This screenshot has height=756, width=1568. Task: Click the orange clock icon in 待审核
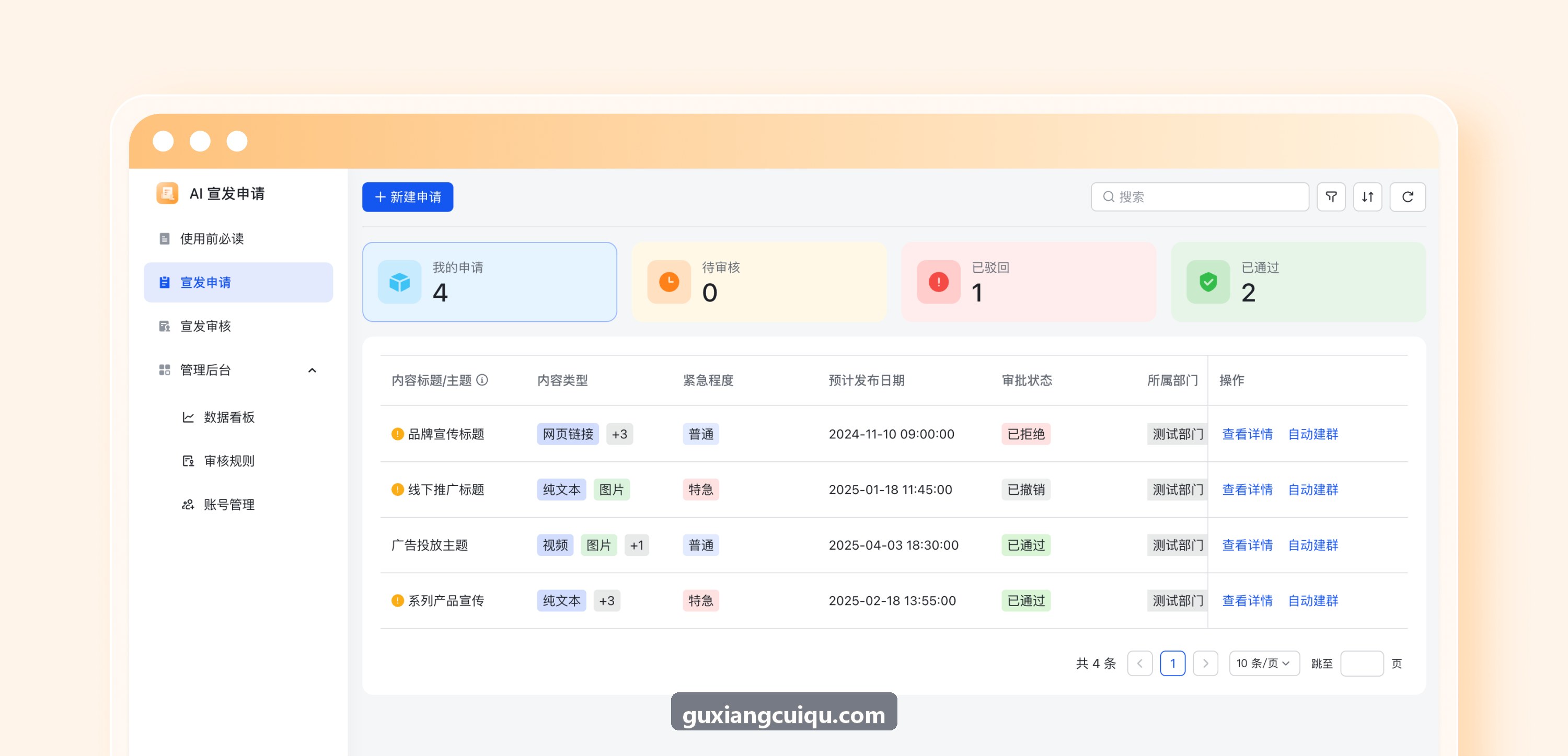[669, 282]
